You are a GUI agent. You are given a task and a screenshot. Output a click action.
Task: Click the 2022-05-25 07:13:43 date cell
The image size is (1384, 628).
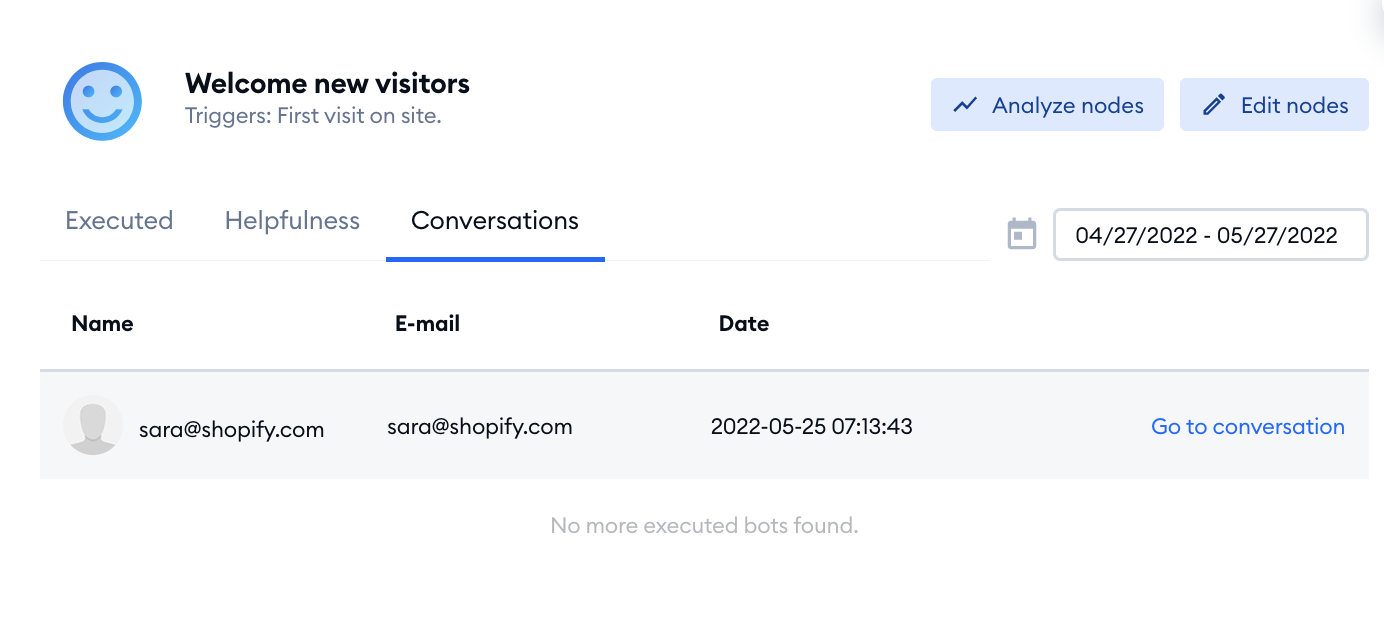pyautogui.click(x=812, y=427)
